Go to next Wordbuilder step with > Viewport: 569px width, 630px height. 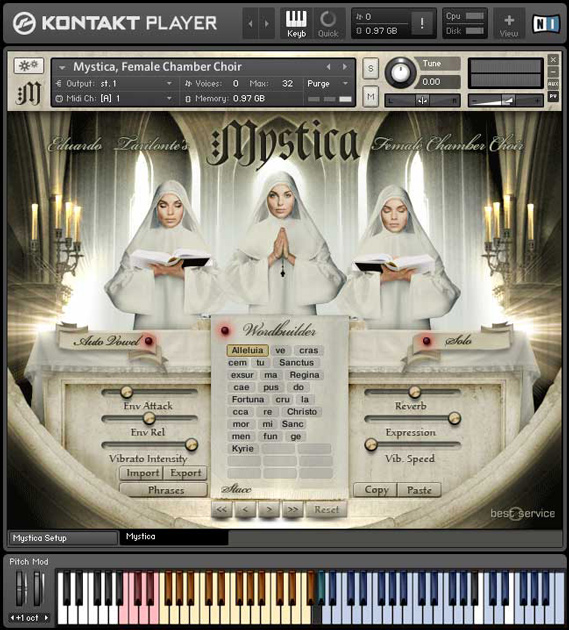point(269,509)
